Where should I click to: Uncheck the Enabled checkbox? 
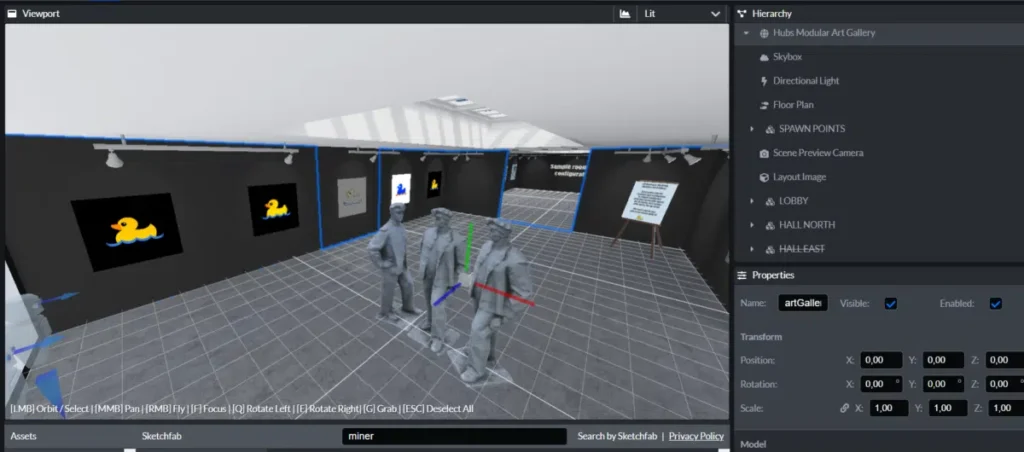tap(995, 304)
